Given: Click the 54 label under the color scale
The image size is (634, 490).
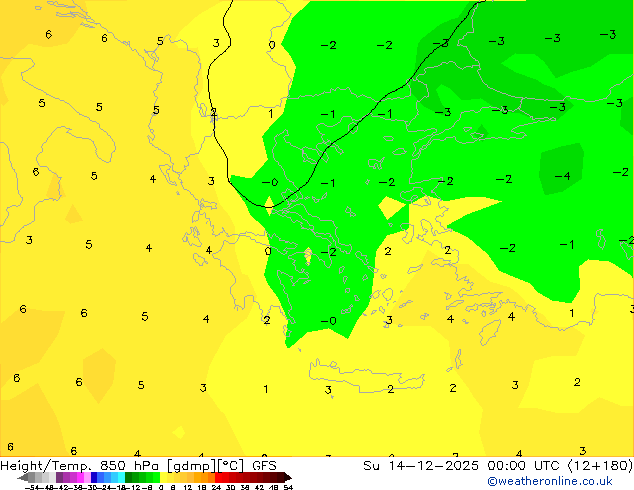Looking at the screenshot, I should point(288,487).
